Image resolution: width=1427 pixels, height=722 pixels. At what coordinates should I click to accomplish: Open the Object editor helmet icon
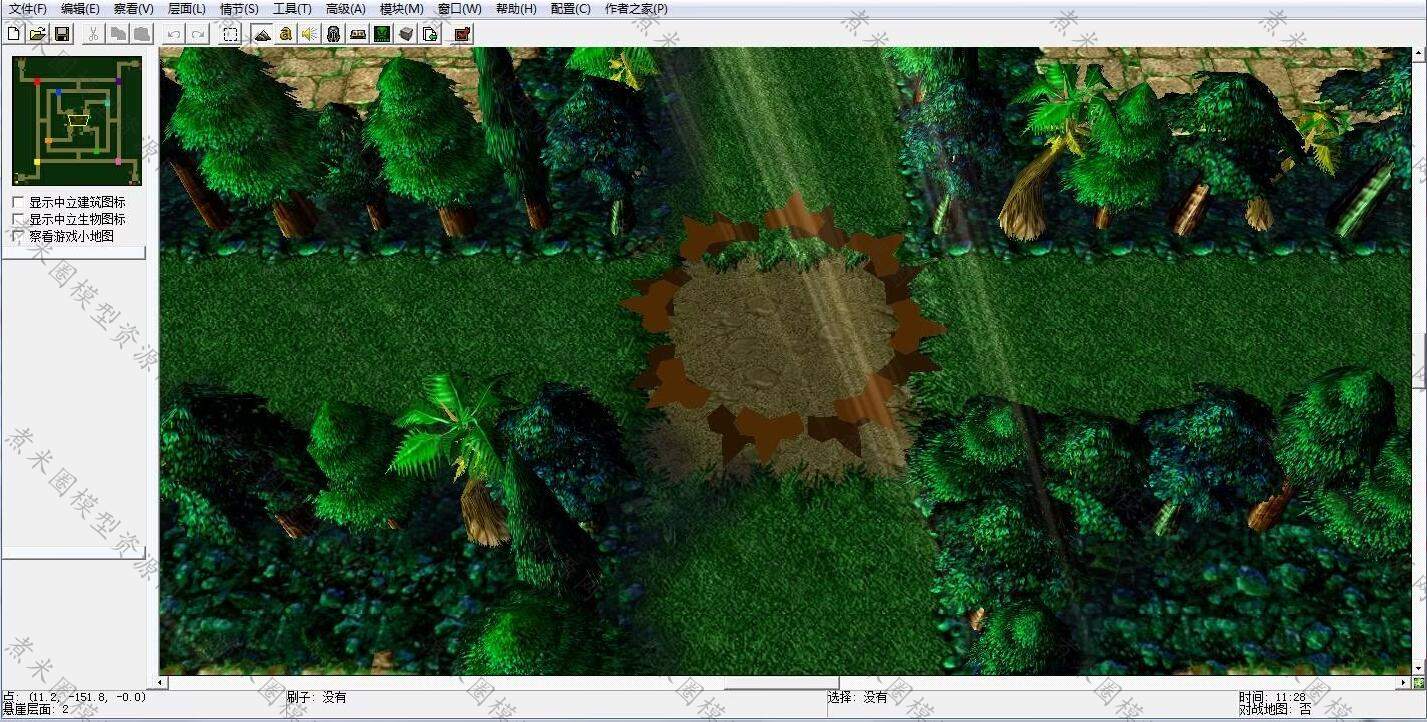click(x=334, y=34)
